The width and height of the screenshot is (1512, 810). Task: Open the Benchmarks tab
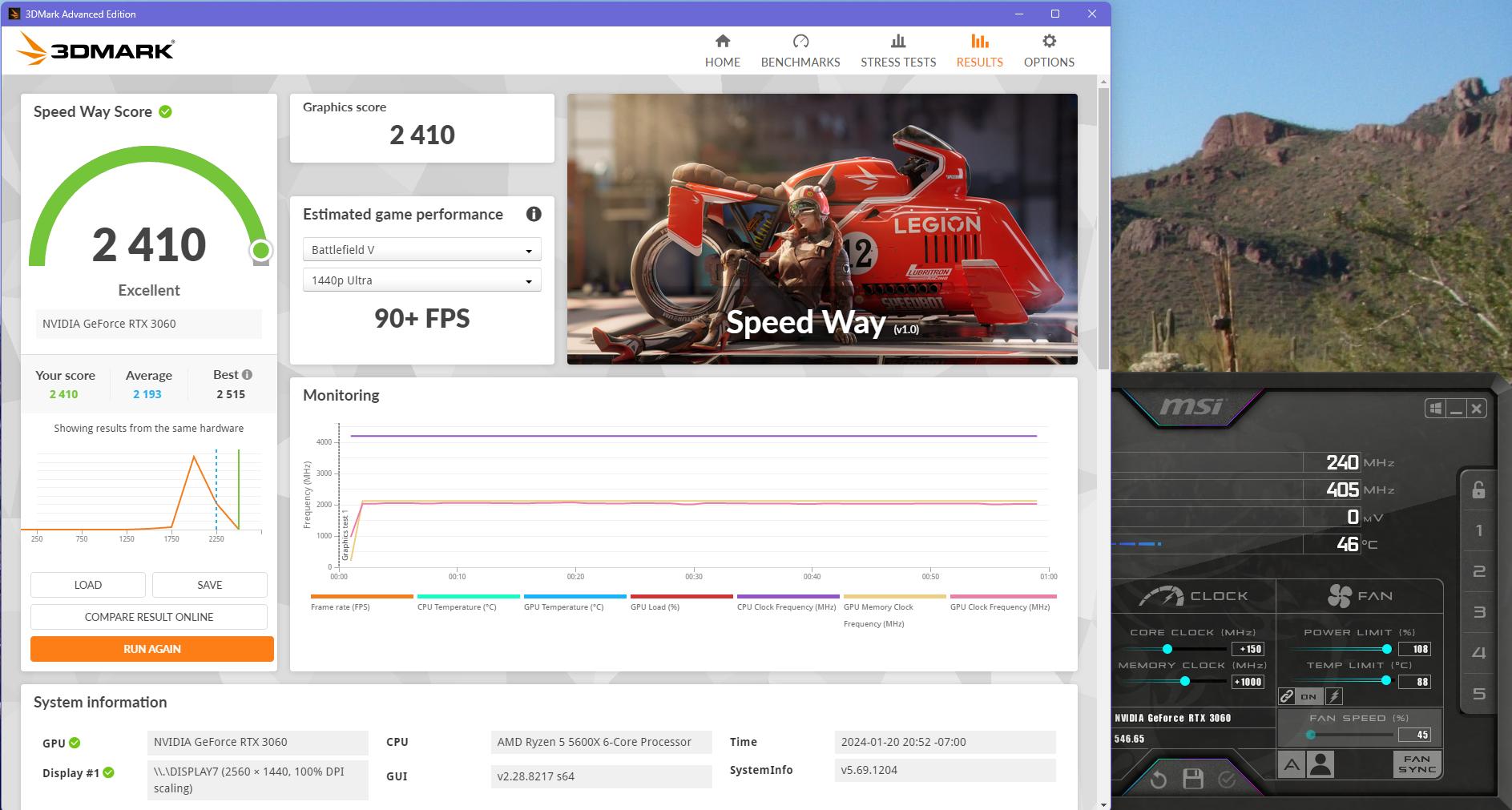800,50
